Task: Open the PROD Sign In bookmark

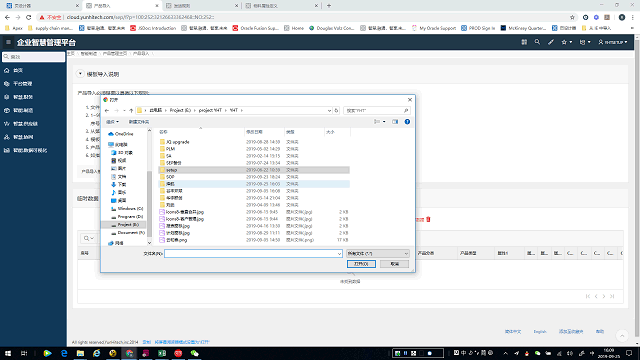Action: (x=478, y=28)
